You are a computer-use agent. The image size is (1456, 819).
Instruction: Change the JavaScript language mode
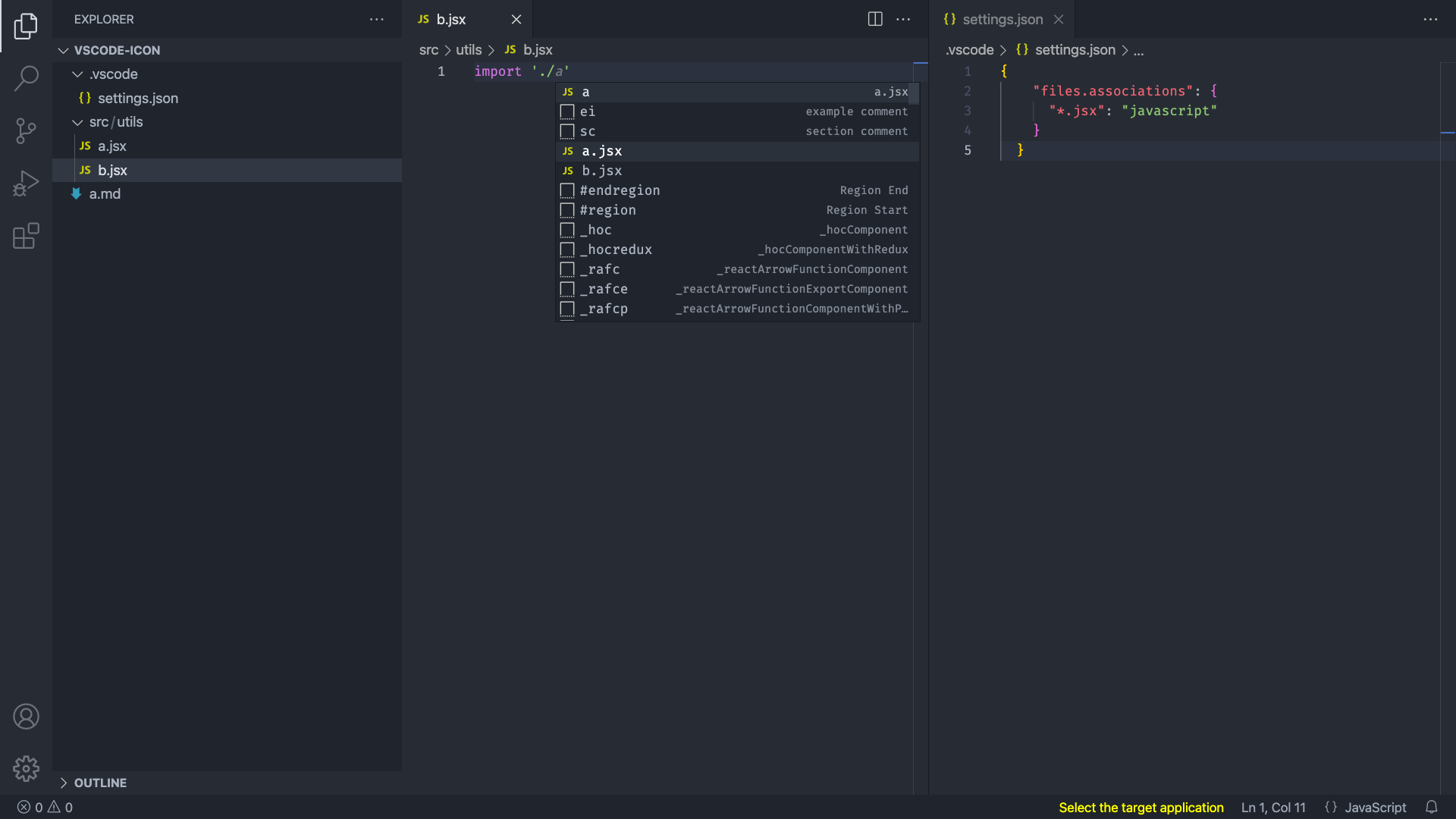point(1374,808)
